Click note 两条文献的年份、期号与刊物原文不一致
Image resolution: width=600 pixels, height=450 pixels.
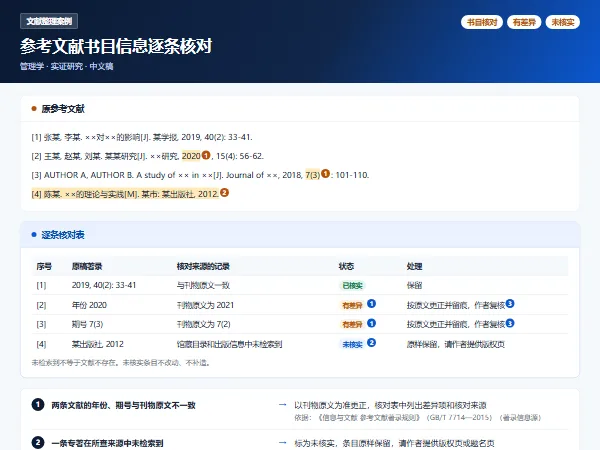point(124,405)
